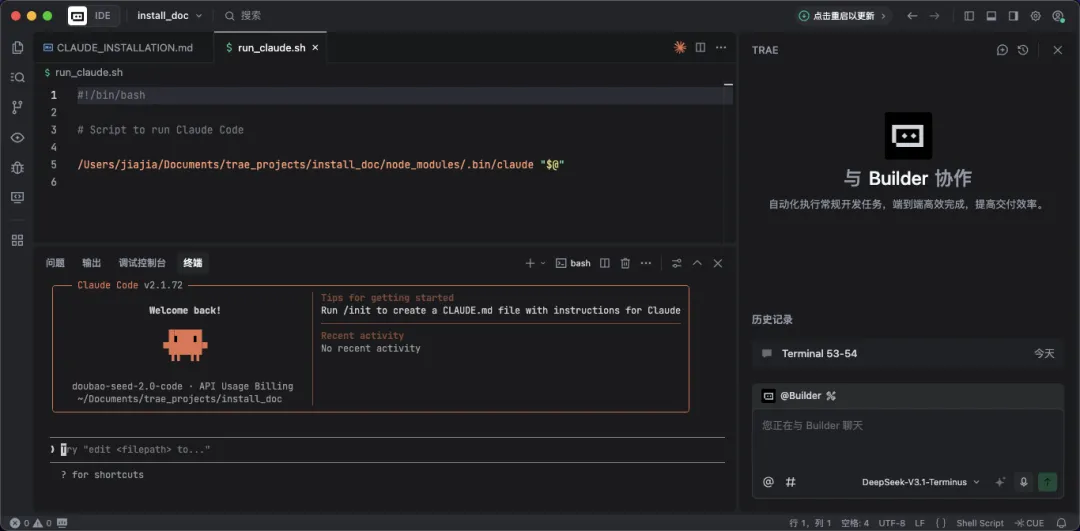The image size is (1080, 531).
Task: Select the 终端 panel tab
Action: [193, 263]
